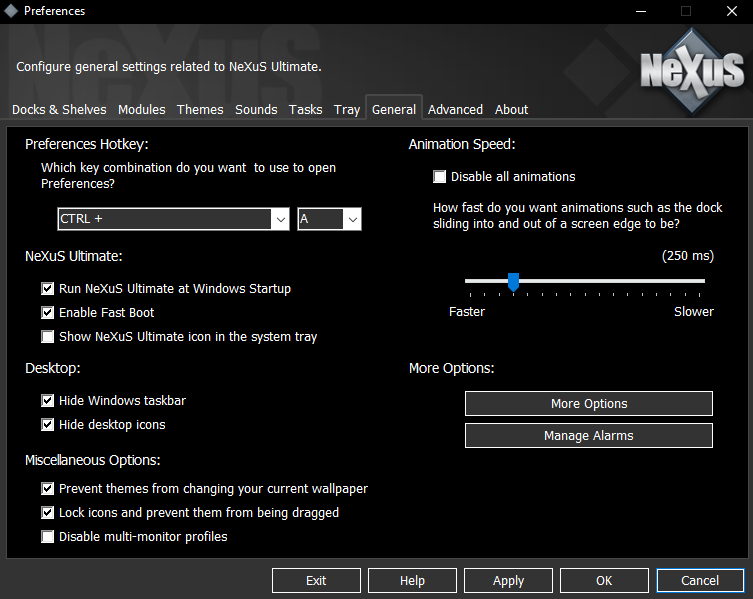Minimize the Preferences window

(641, 11)
